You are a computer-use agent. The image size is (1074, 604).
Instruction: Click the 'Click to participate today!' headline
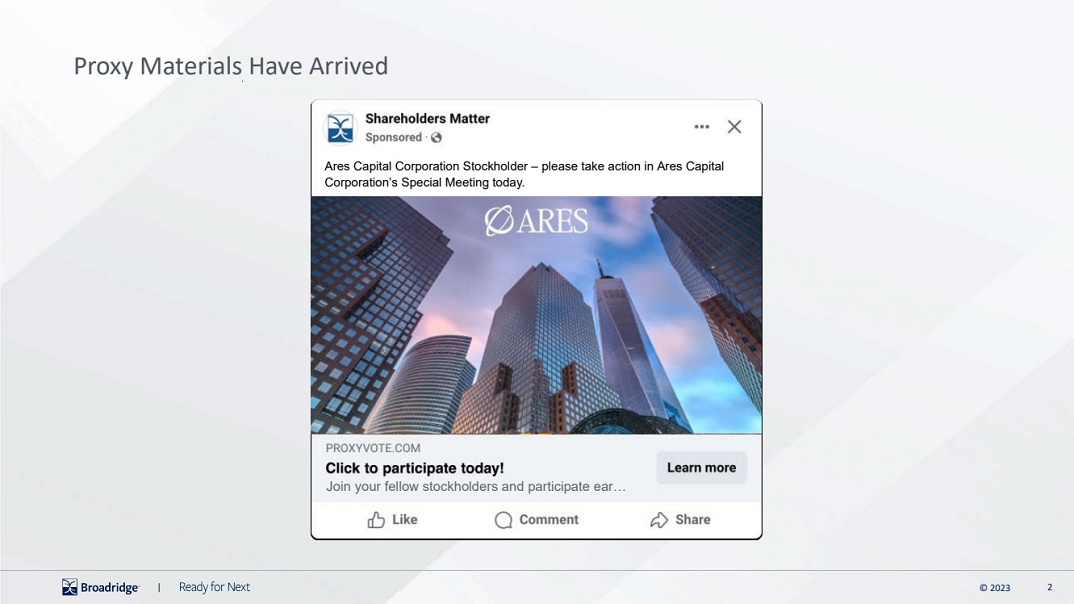point(414,468)
